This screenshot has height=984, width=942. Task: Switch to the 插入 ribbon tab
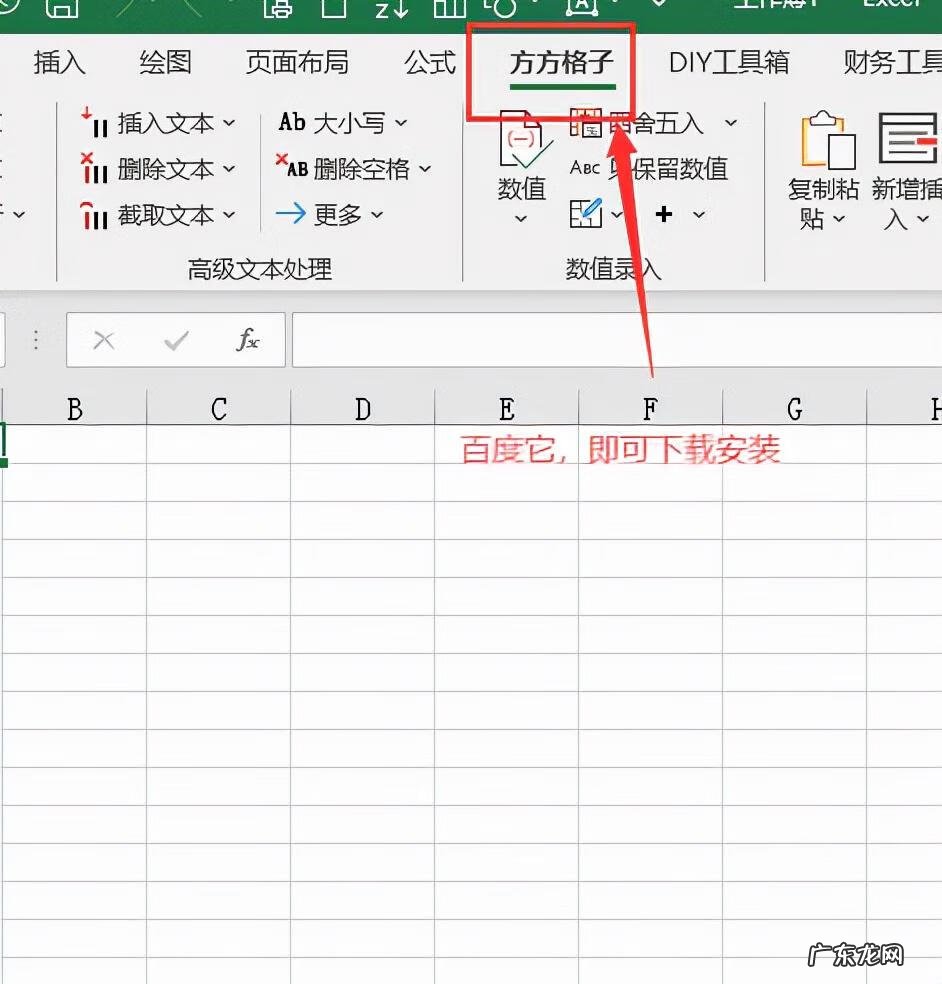pyautogui.click(x=59, y=63)
